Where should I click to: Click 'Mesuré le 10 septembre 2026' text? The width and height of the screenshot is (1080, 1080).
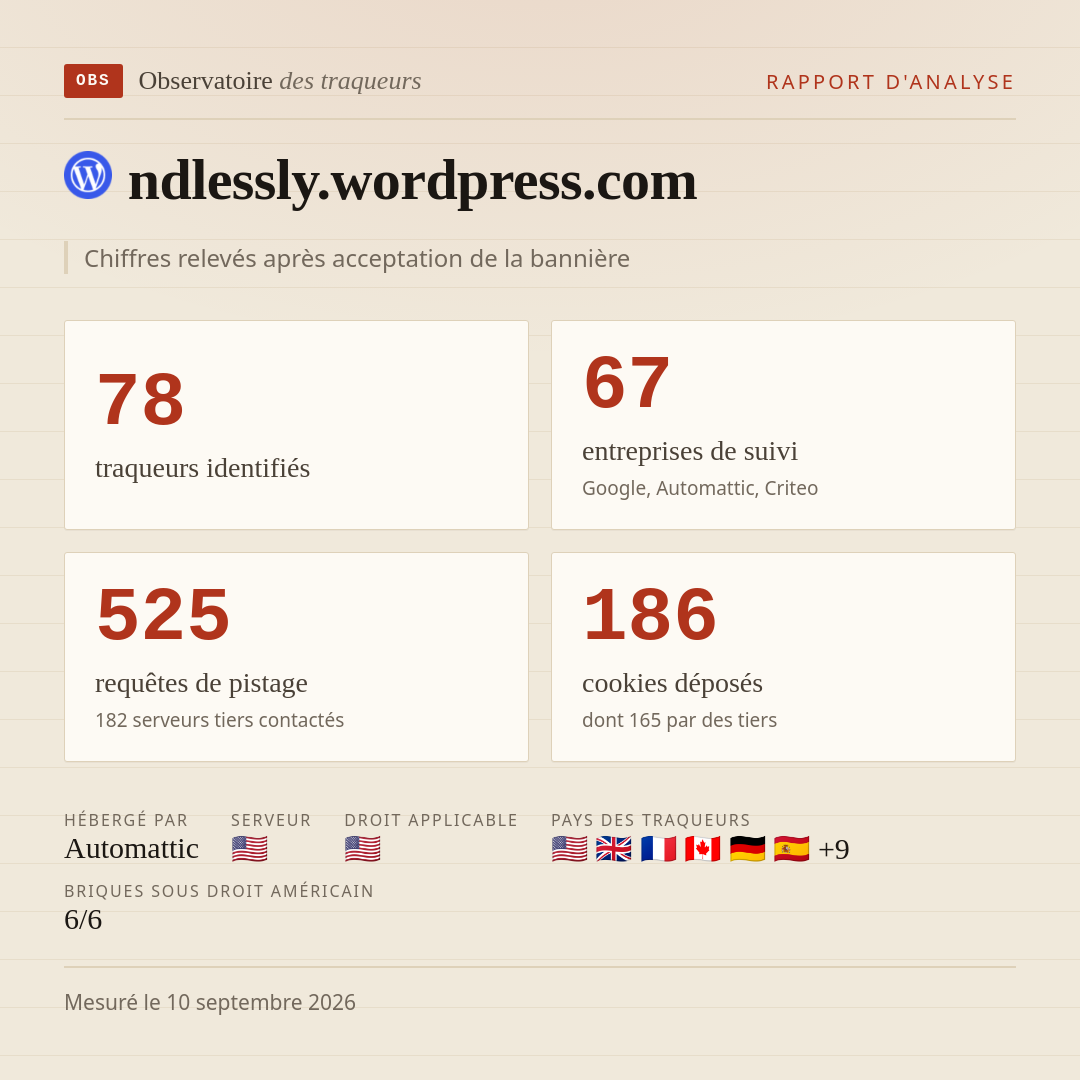(210, 1002)
